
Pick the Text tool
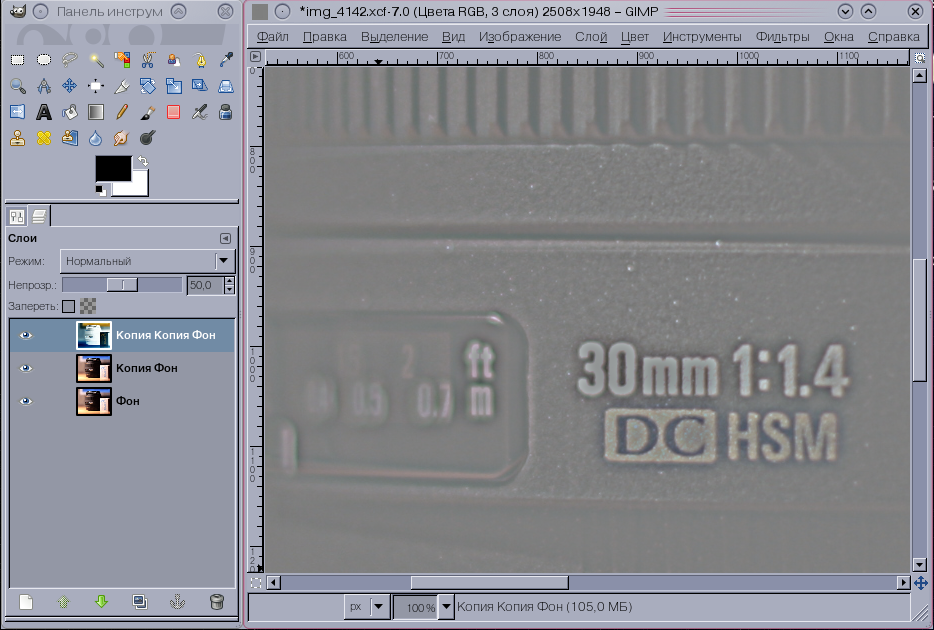pos(44,112)
